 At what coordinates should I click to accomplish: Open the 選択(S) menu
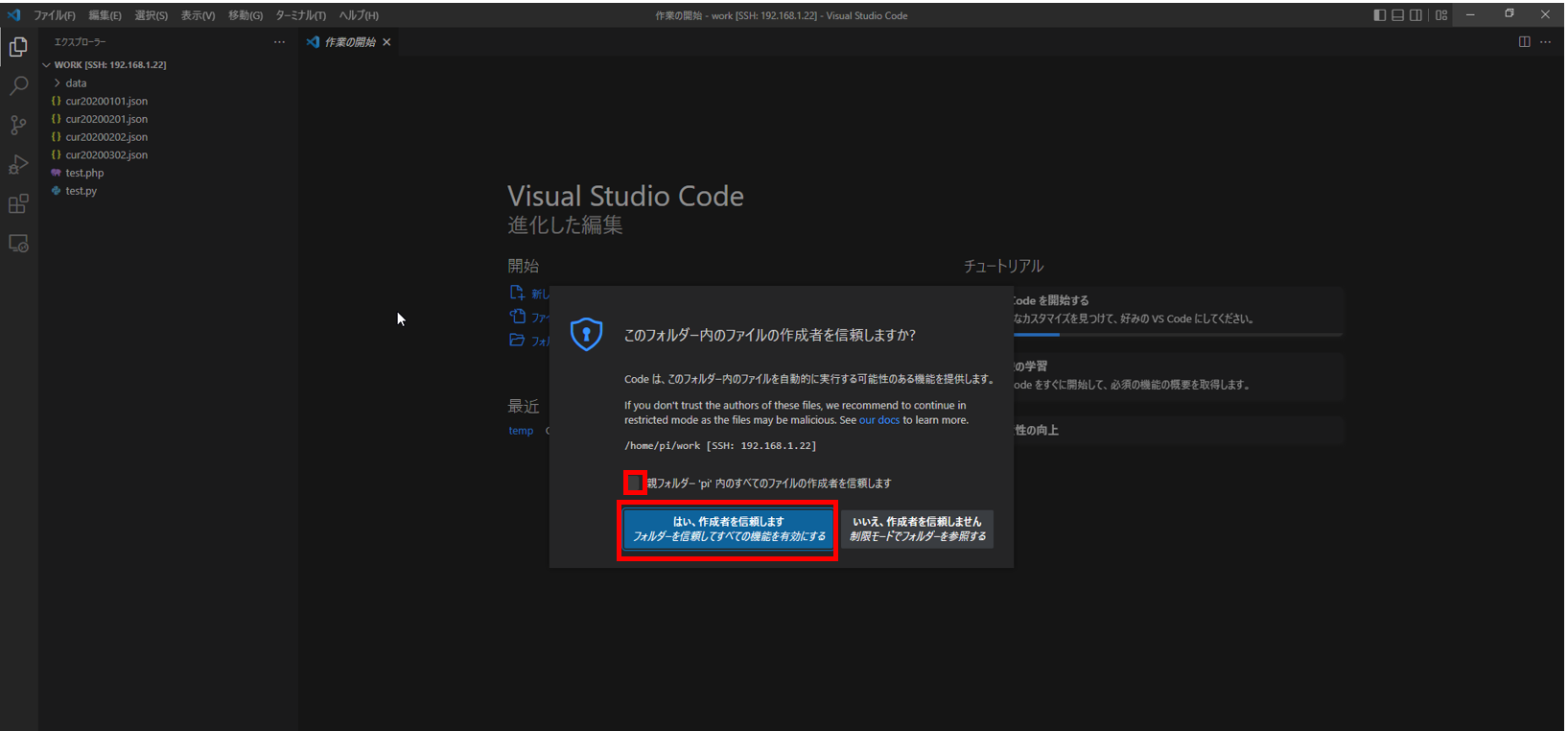[152, 15]
